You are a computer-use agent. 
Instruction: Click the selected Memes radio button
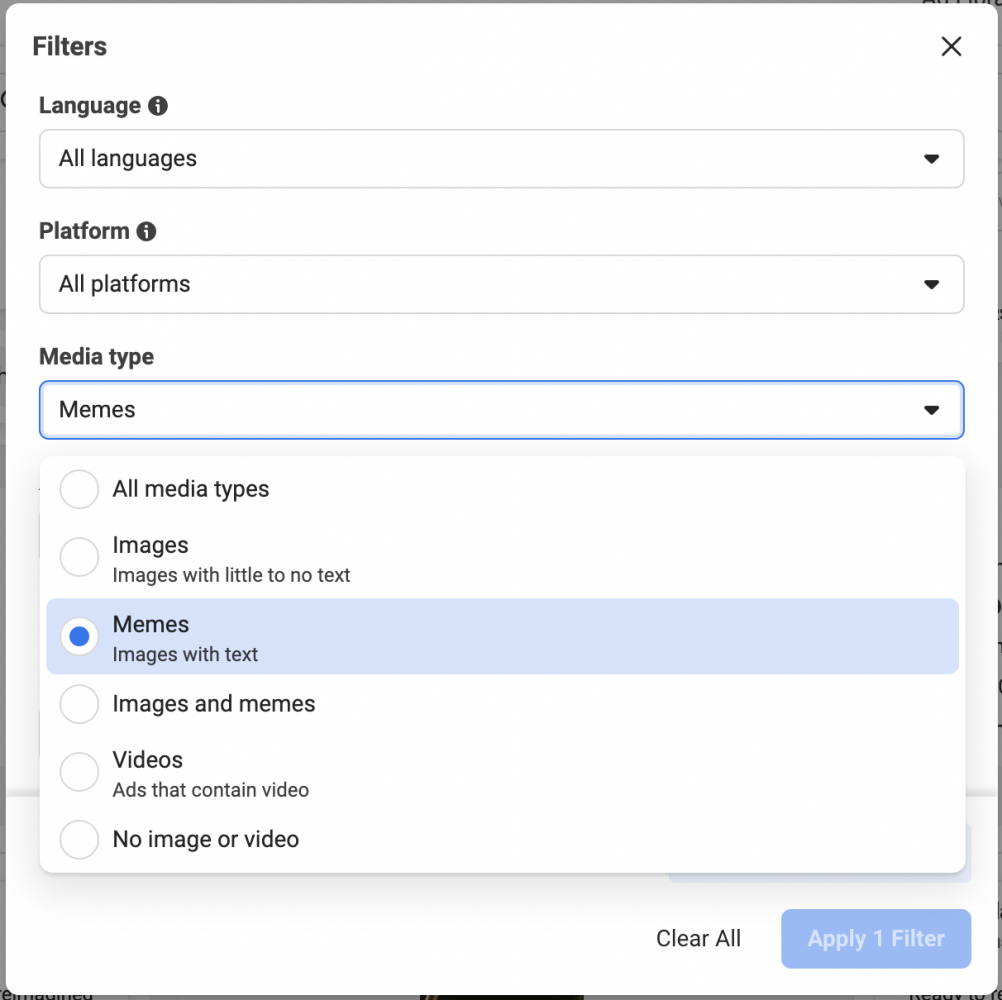pyautogui.click(x=80, y=637)
